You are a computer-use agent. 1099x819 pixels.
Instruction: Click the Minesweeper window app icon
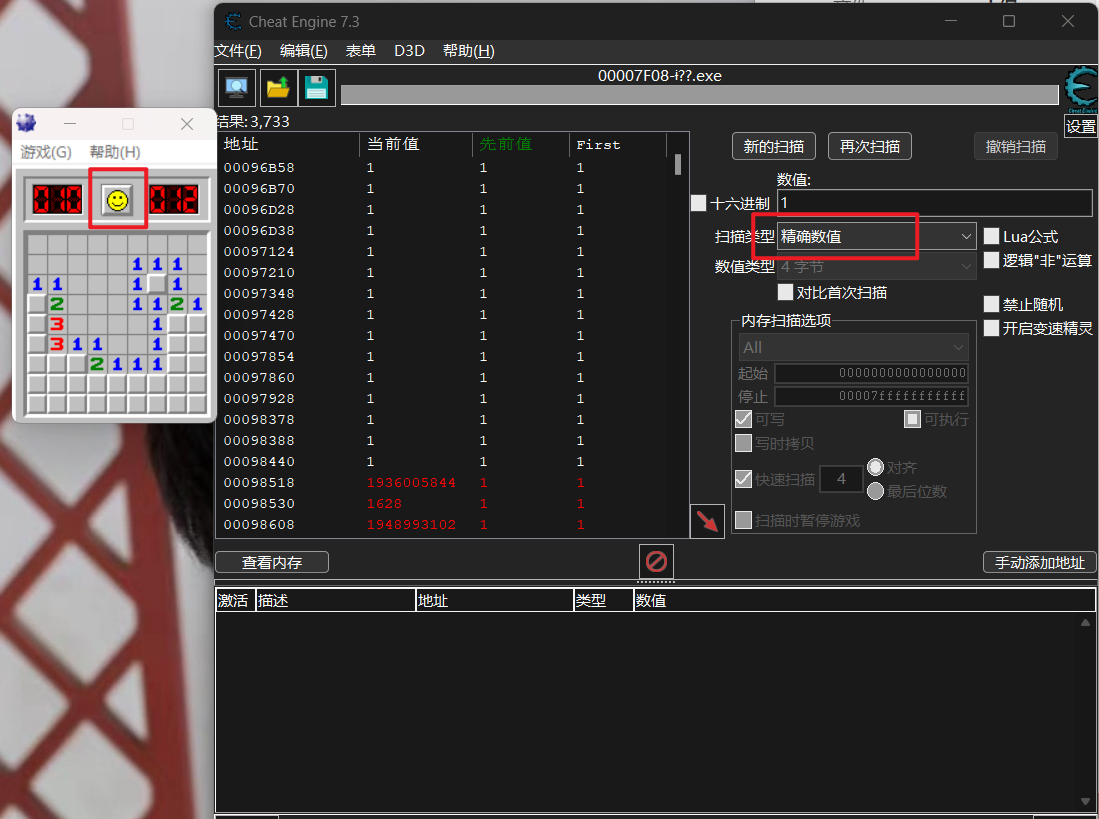(27, 123)
